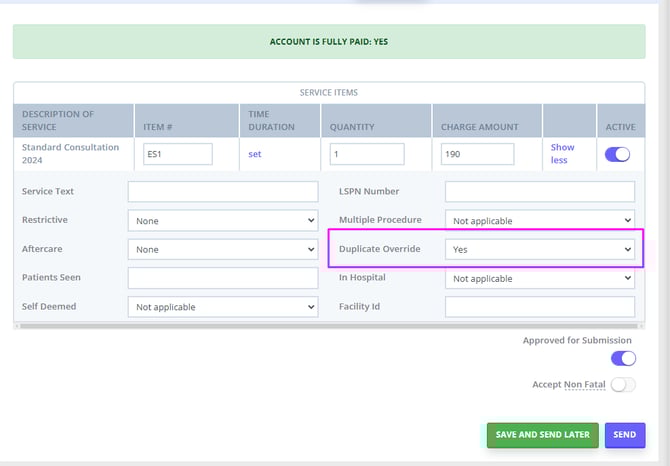
Task: Click the Show less link
Action: 562,153
